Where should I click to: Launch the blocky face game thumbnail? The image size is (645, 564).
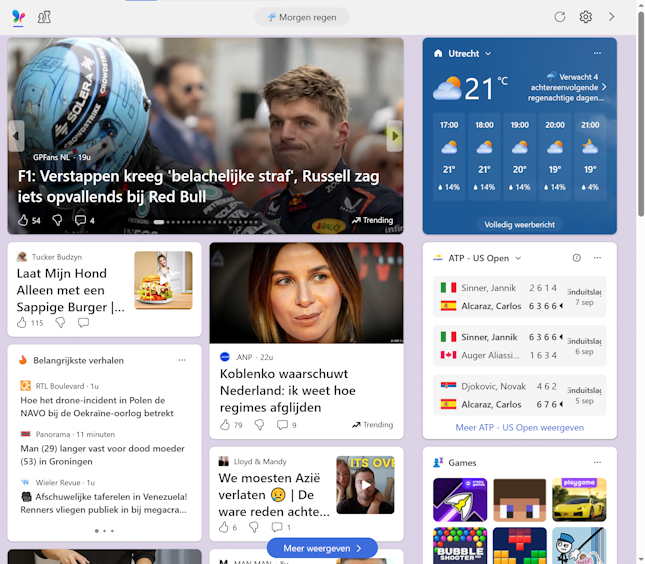[520, 500]
